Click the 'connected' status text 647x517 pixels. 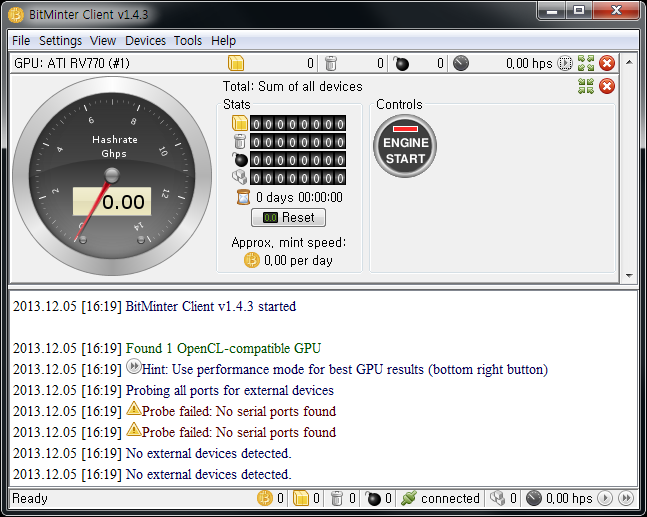click(x=450, y=498)
